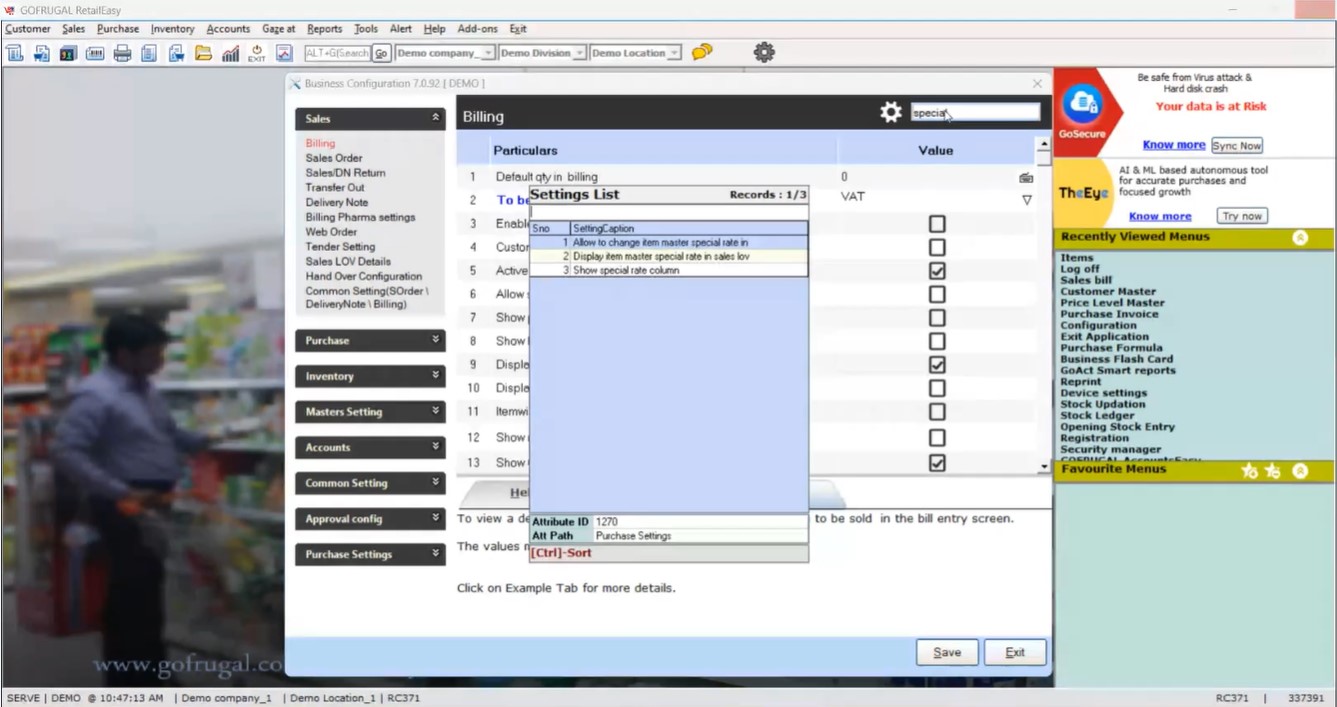Image resolution: width=1337 pixels, height=707 pixels.
Task: Click the GoSecure cloud logo
Action: coord(1082,105)
